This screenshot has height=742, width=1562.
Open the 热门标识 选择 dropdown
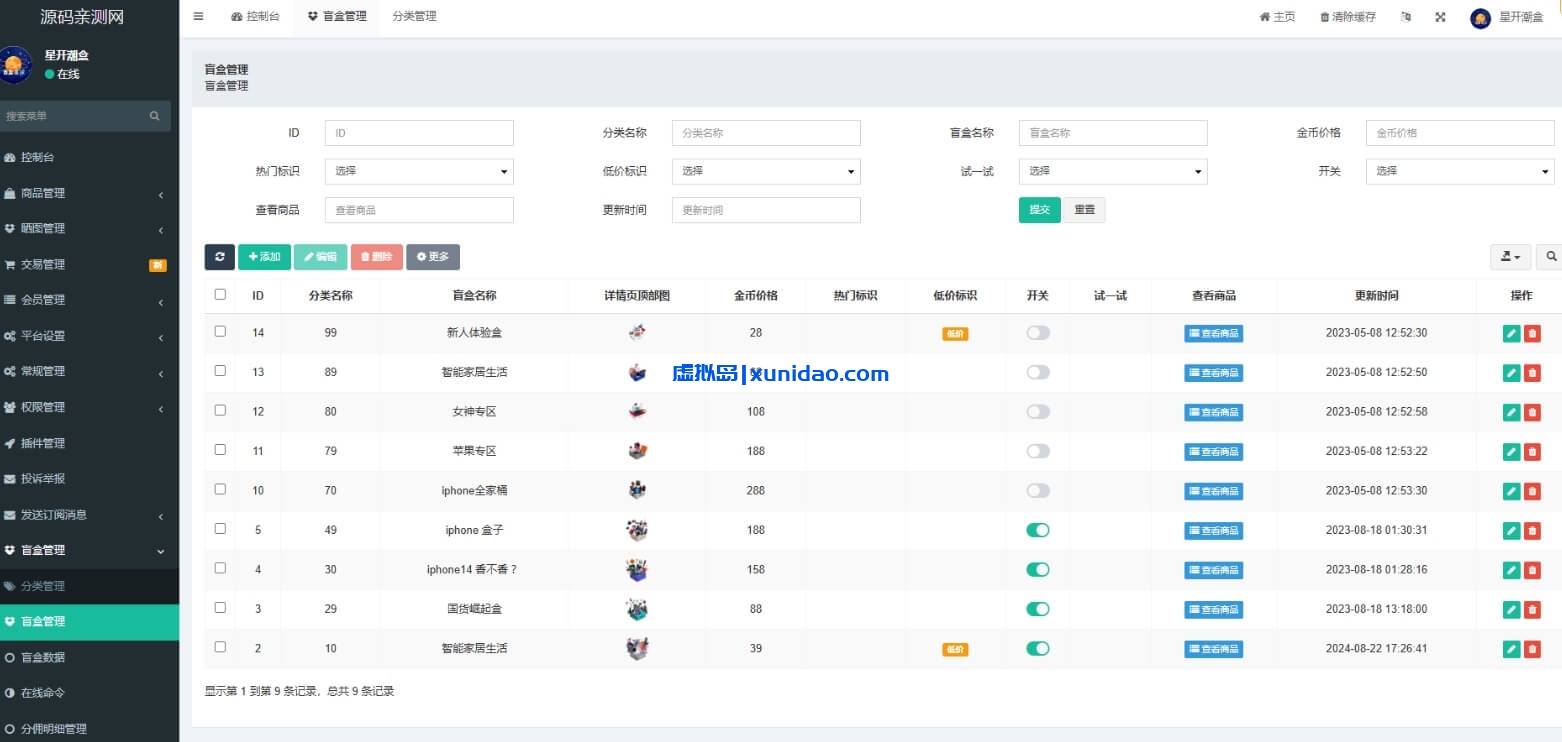[x=419, y=171]
